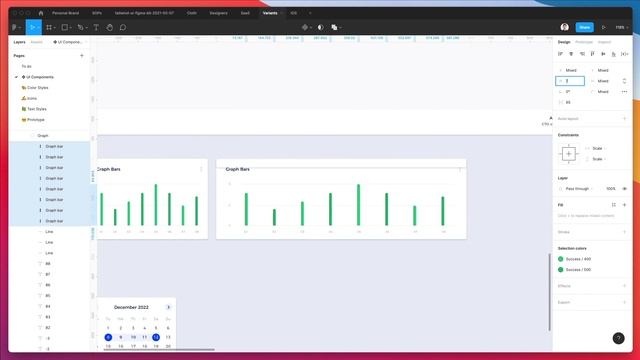Select the To do page
Screen dimensions: 640x360
(x=27, y=66)
